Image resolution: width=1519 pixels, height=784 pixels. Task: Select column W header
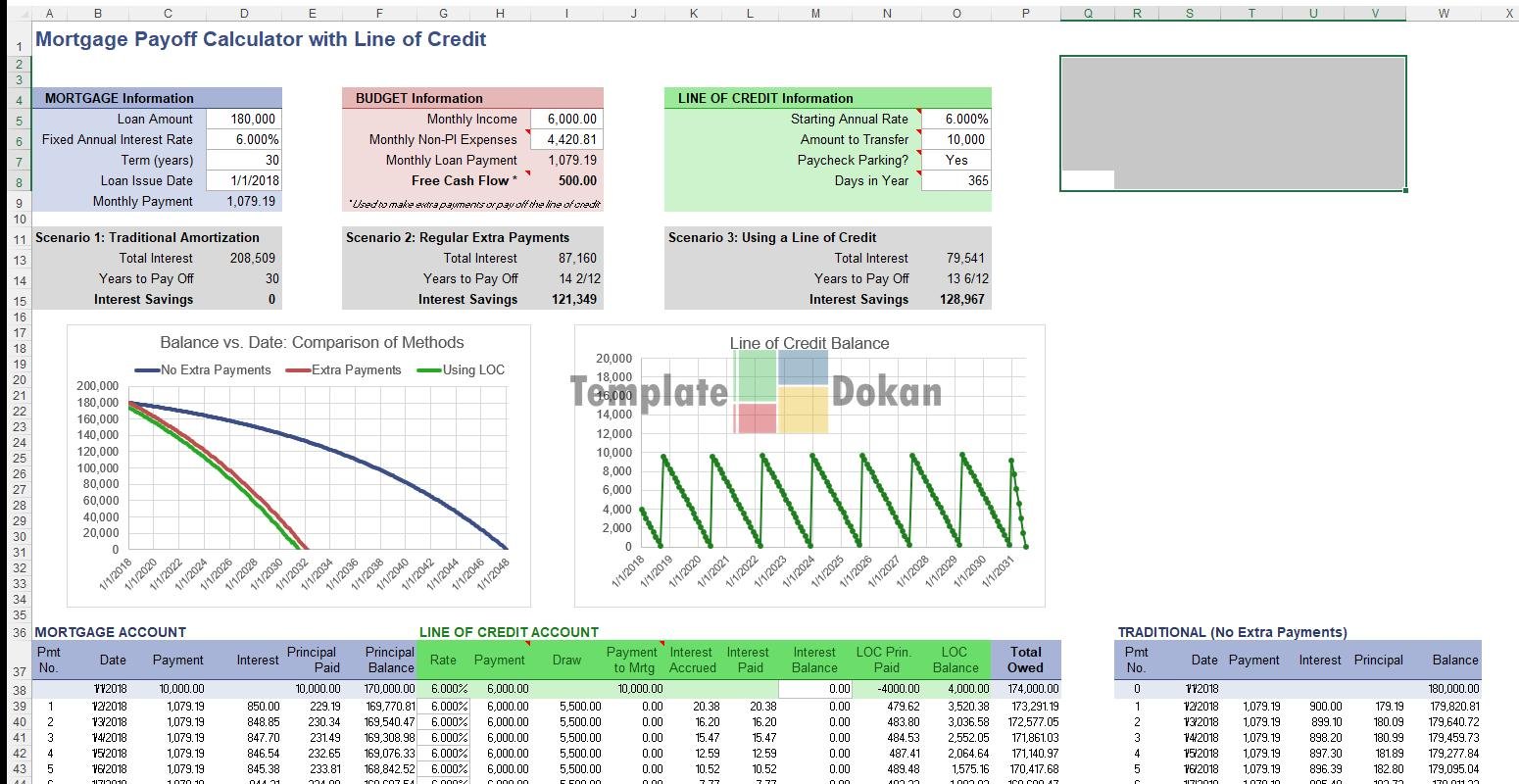pyautogui.click(x=1443, y=14)
